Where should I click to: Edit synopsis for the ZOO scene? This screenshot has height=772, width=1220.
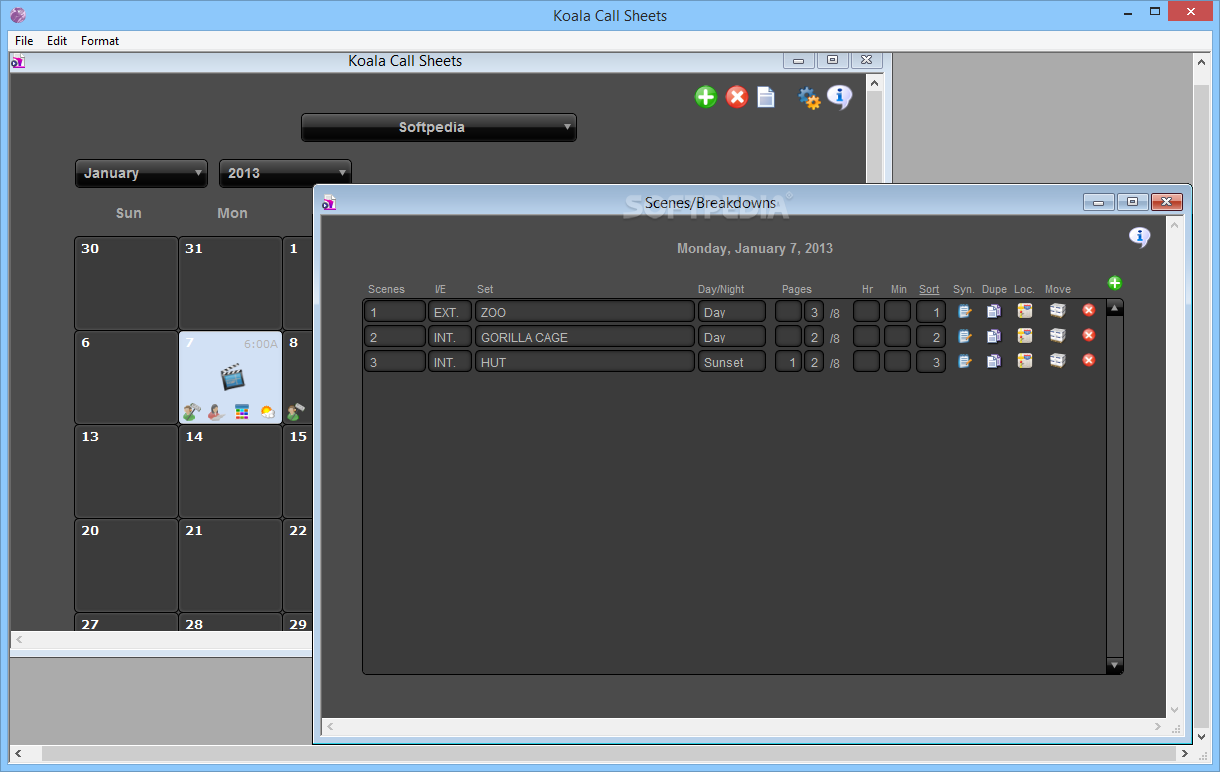[x=964, y=311]
